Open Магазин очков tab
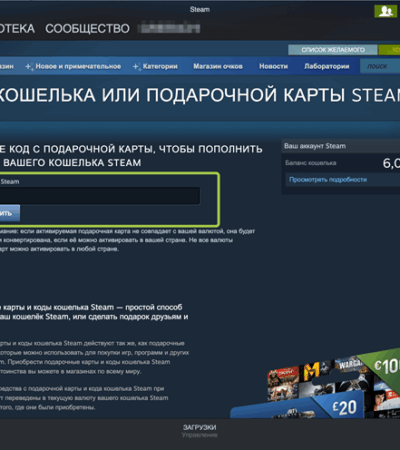The image size is (400, 450). click(218, 66)
